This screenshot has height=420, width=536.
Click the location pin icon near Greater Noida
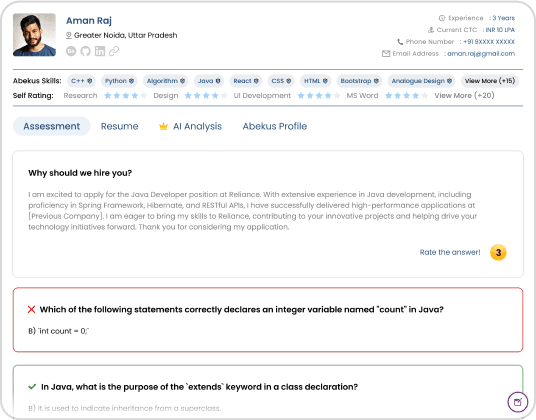click(69, 35)
